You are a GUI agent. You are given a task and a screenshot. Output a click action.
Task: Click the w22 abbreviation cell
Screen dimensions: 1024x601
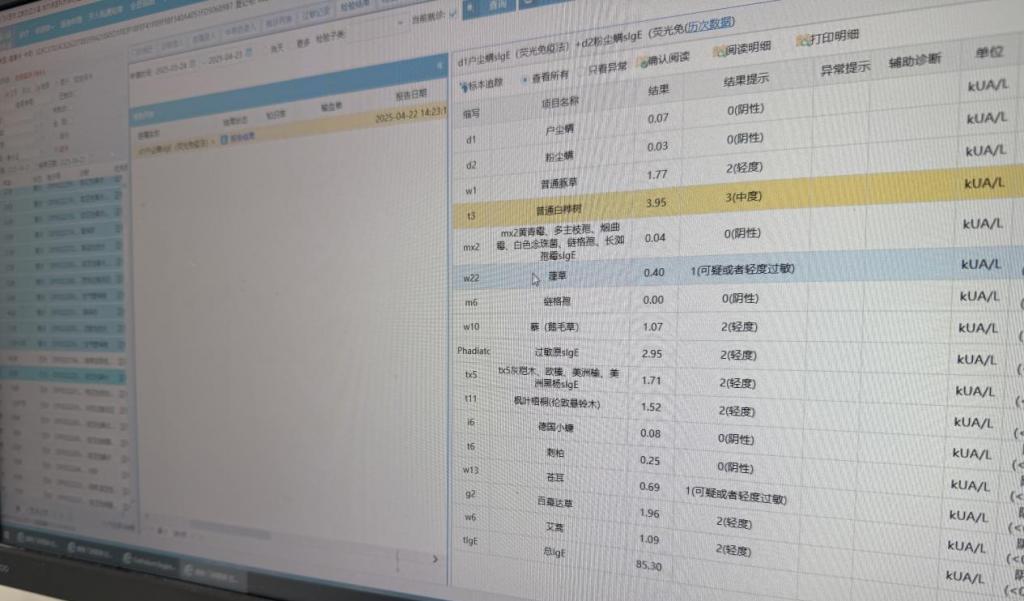click(x=471, y=278)
